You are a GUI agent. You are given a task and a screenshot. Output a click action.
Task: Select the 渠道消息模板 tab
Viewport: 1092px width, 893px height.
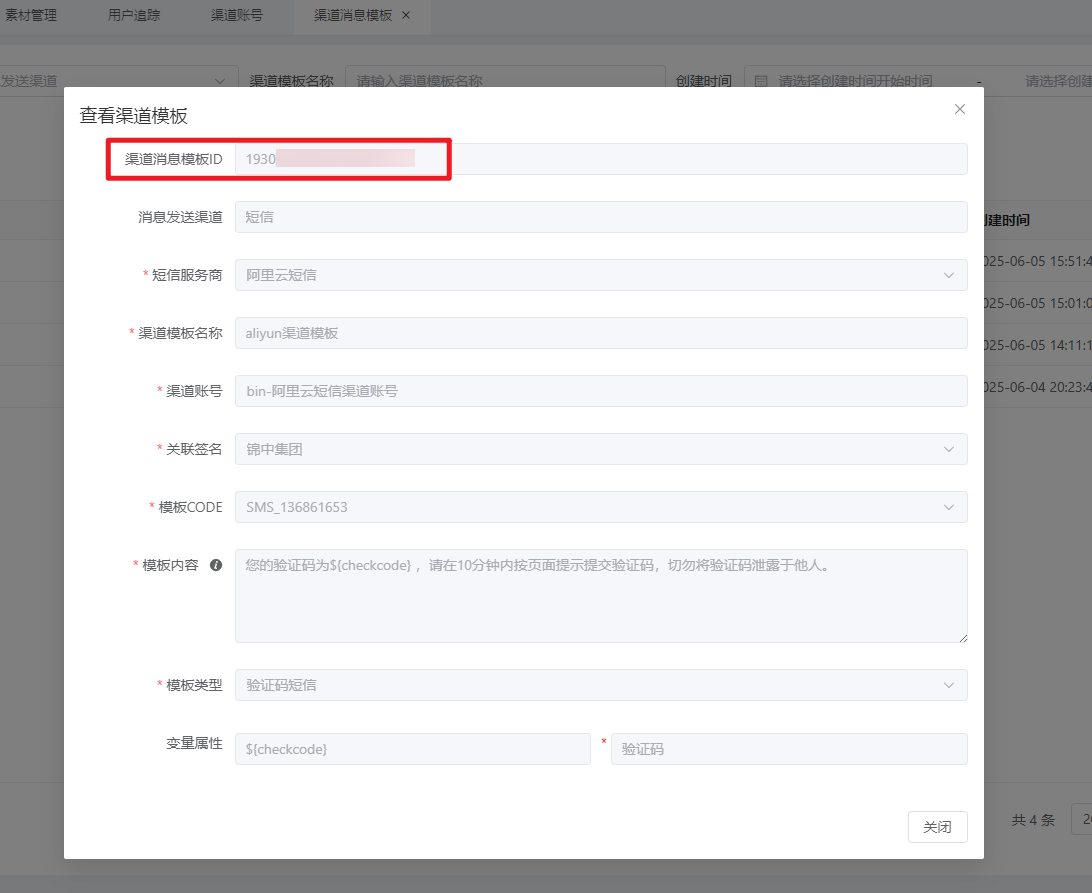[x=353, y=15]
